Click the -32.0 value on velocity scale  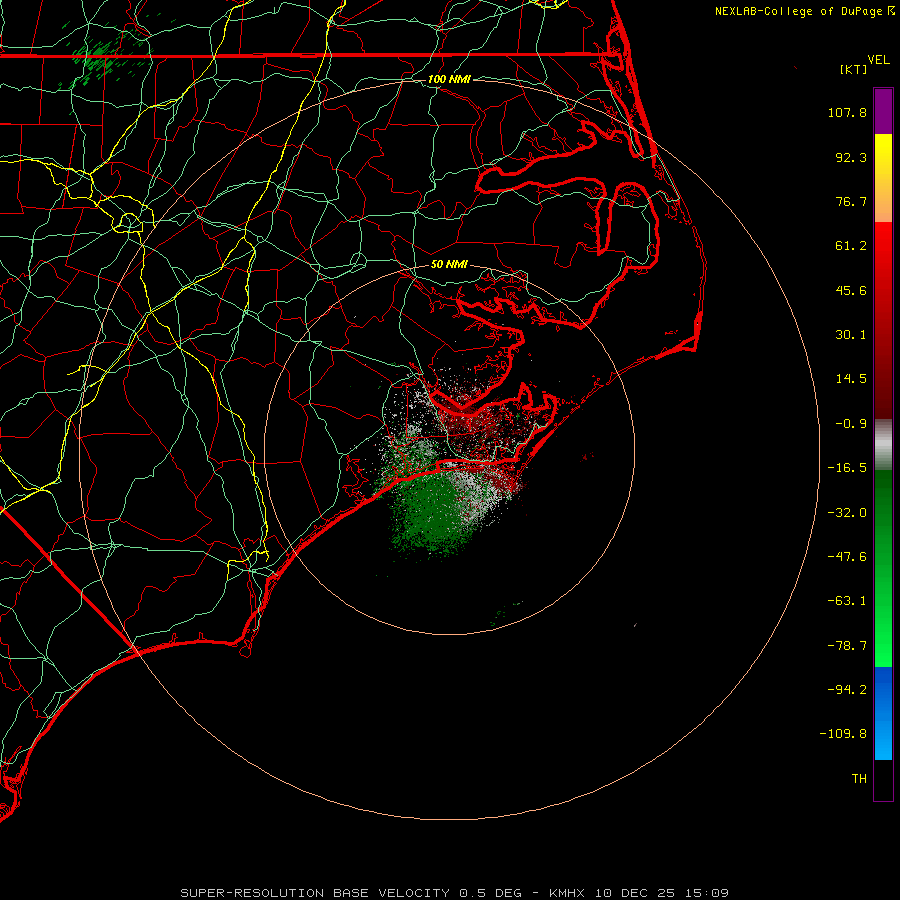point(847,513)
